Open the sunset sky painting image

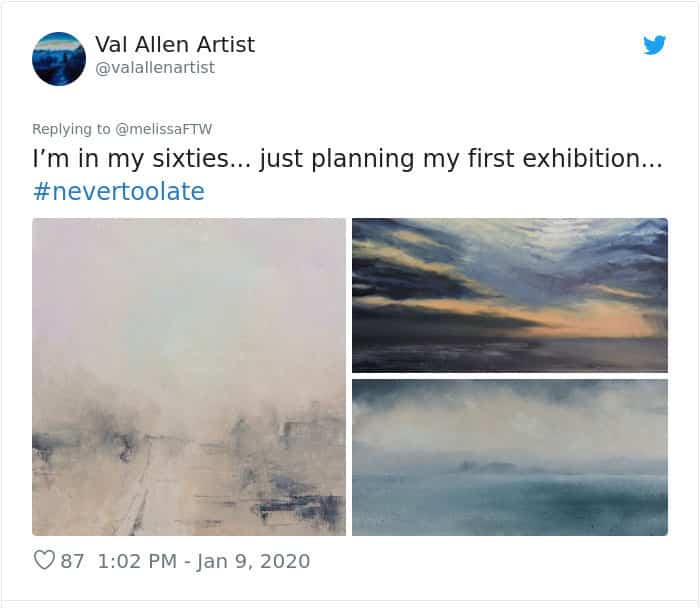tap(509, 295)
